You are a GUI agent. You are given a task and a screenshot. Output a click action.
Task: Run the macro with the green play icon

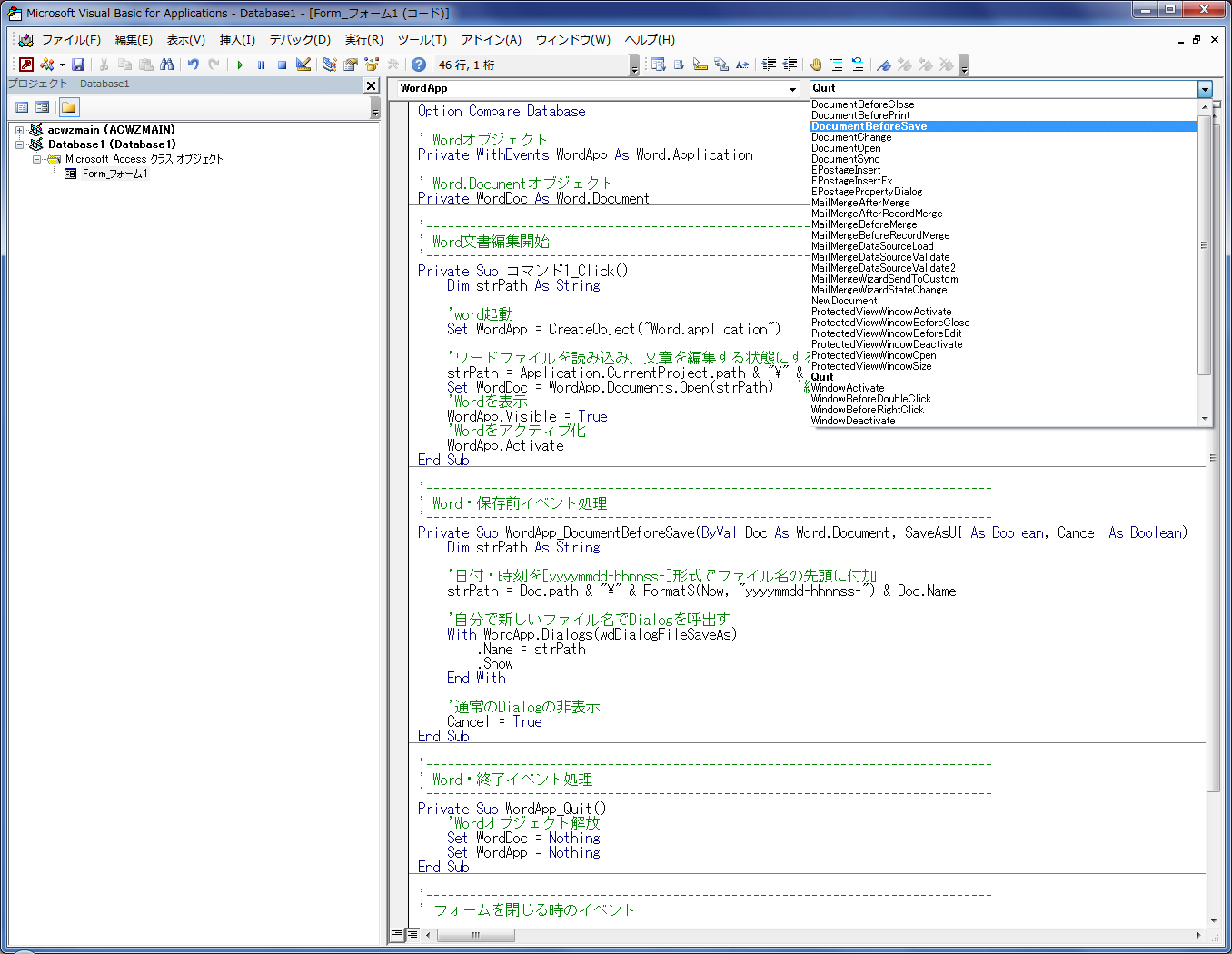point(240,65)
